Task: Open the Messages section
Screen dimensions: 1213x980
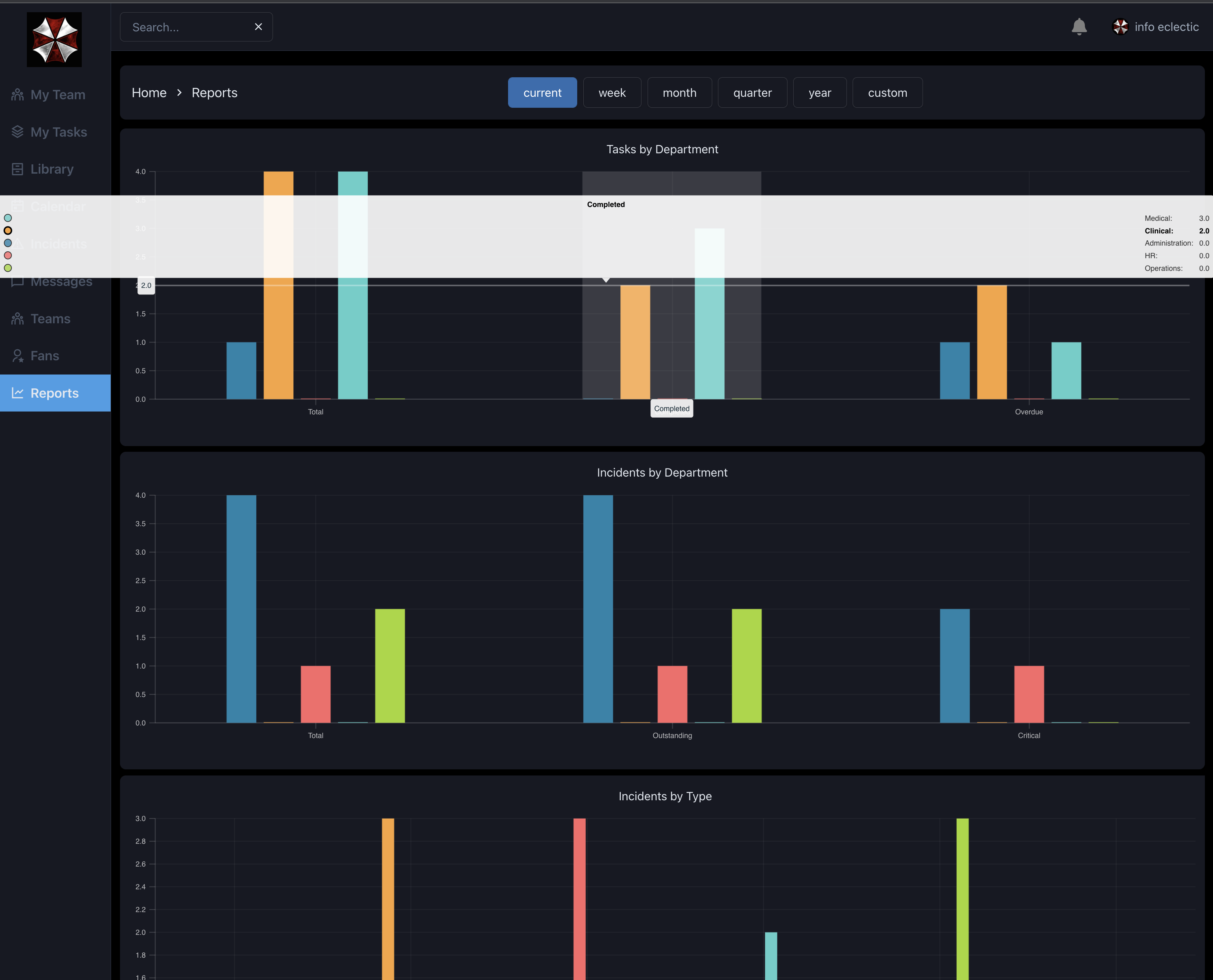Action: pyautogui.click(x=62, y=281)
